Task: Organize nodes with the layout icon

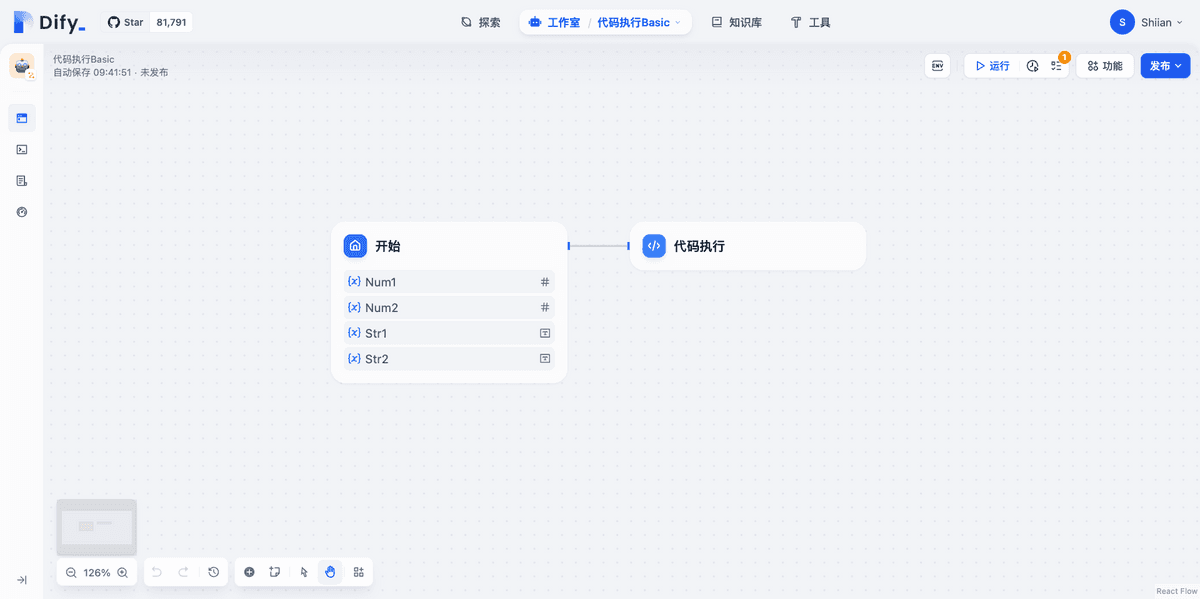Action: click(x=358, y=572)
